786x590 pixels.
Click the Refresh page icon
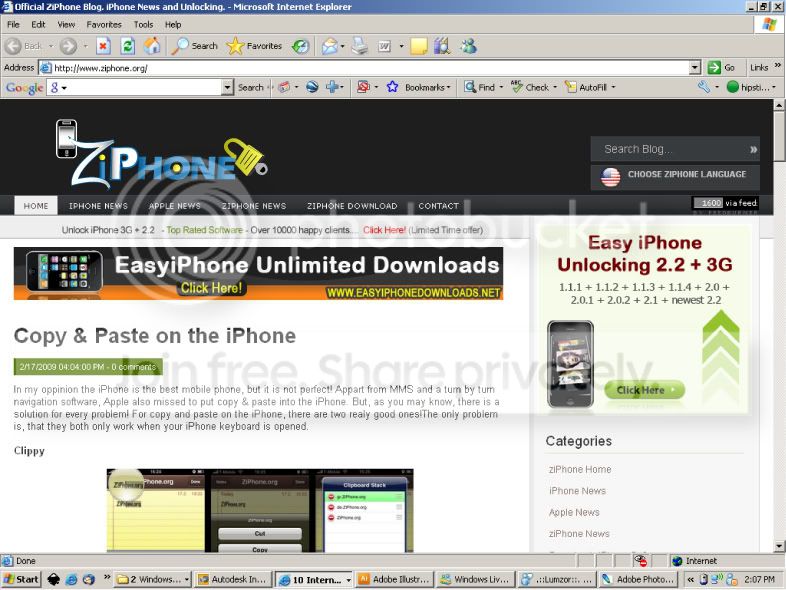[128, 46]
